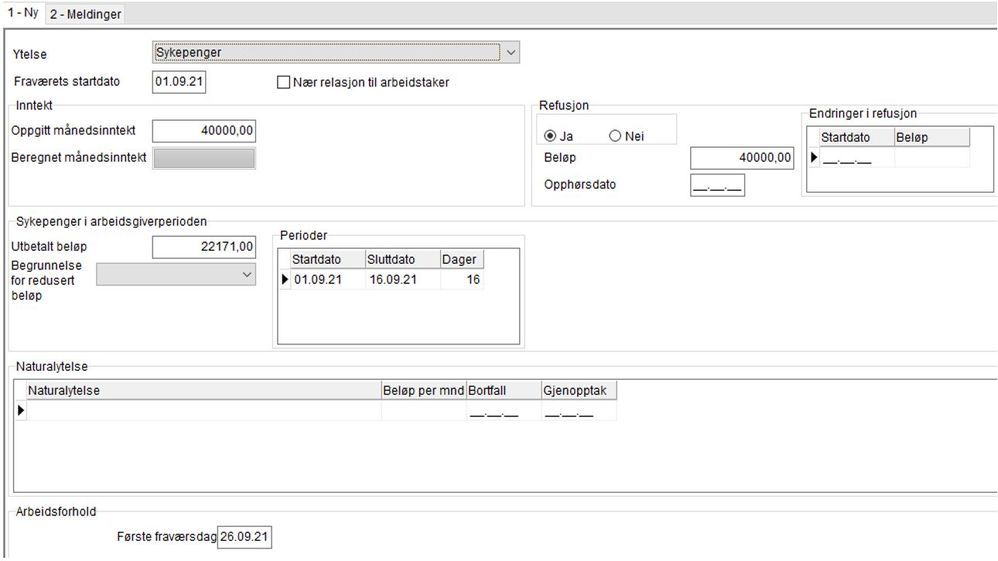
Task: Select the Nei refusjon radio button
Action: coord(615,136)
